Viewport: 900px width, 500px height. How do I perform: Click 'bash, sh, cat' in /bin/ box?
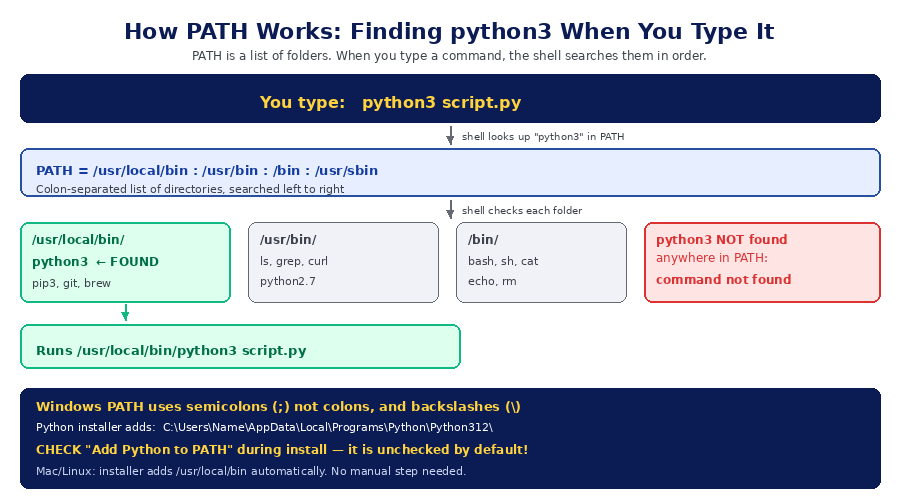(503, 261)
